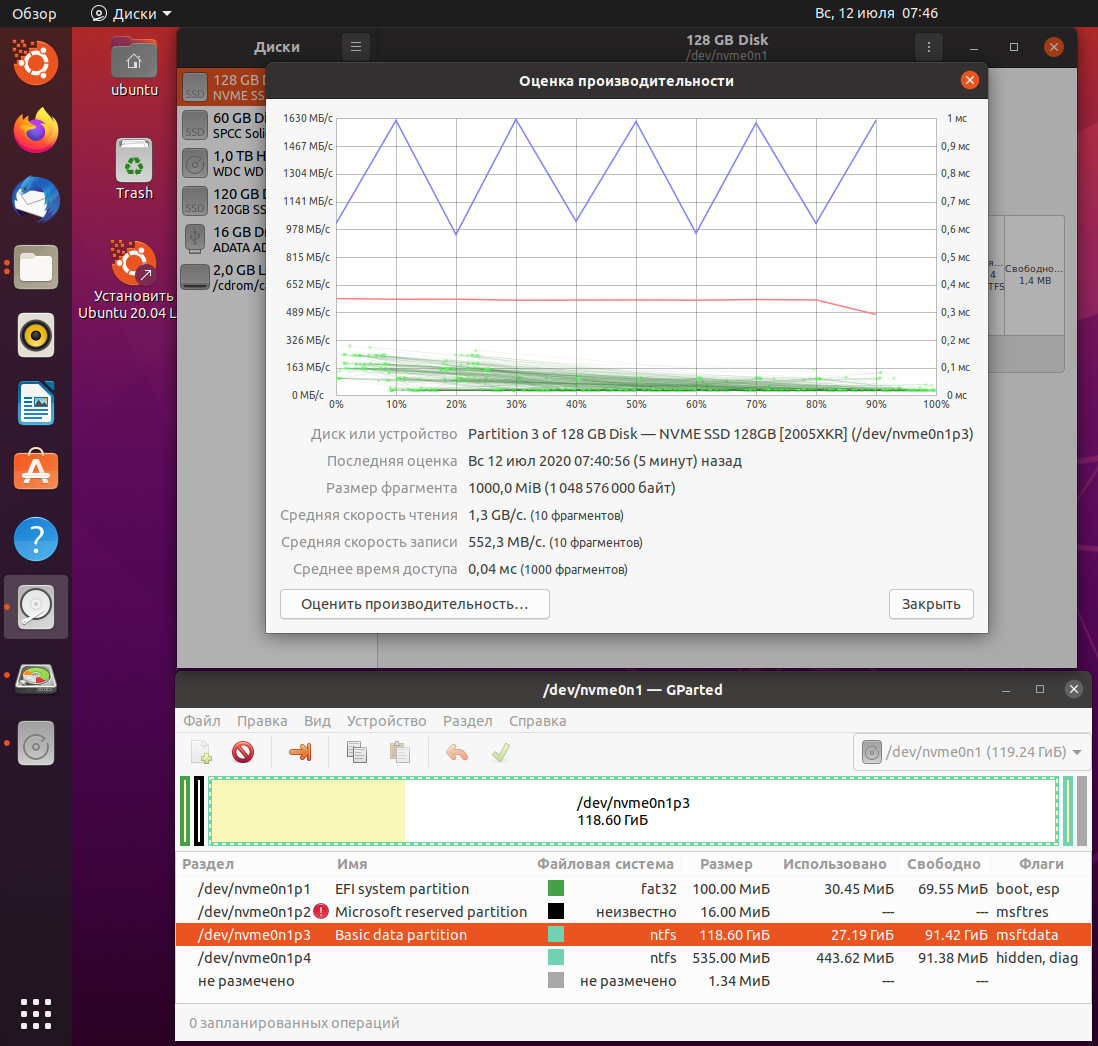Select the 16 GB ADATA USB drive in Disks
The width and height of the screenshot is (1098, 1046).
223,239
